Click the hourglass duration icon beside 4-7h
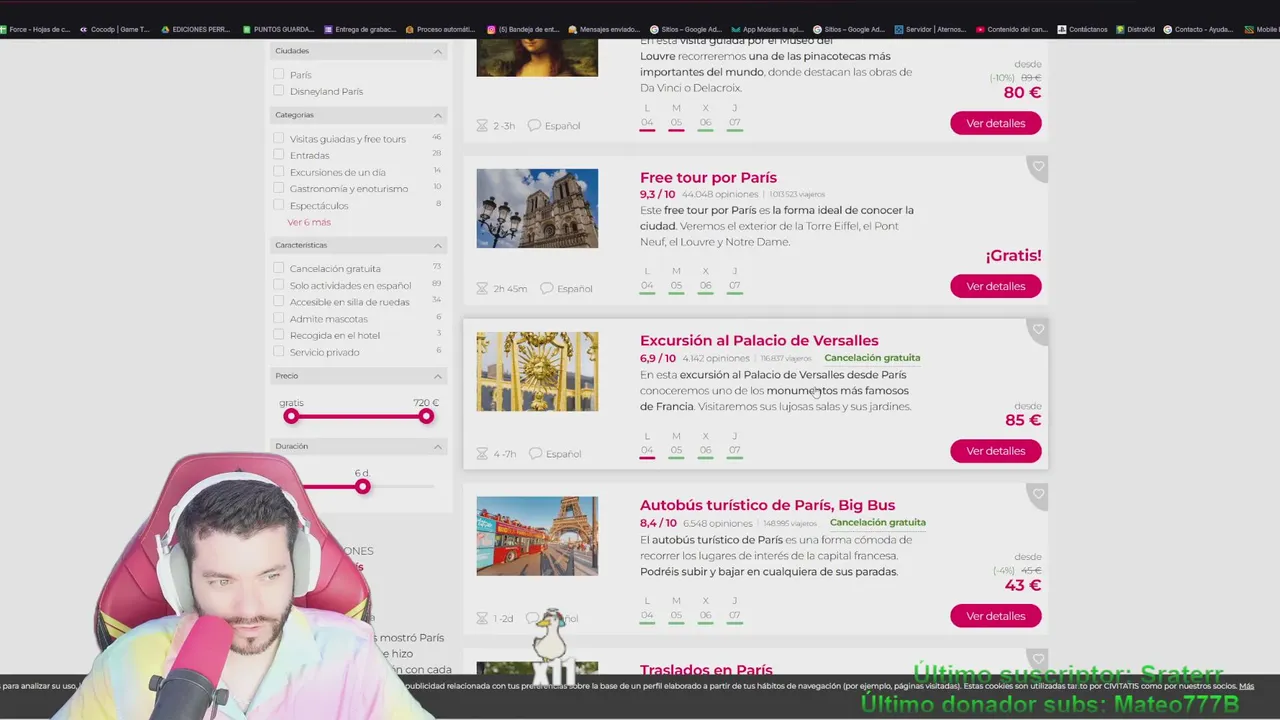The width and height of the screenshot is (1280, 720). tap(482, 453)
